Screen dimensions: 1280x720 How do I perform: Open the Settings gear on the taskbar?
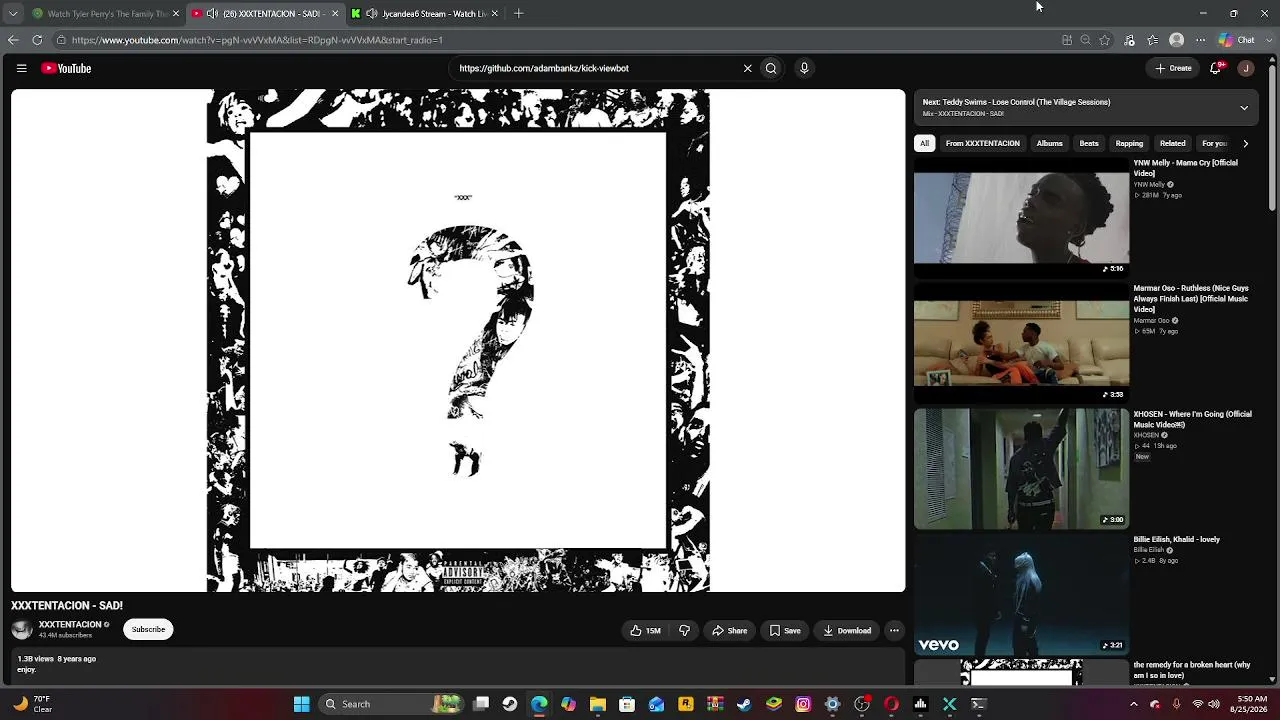click(832, 704)
